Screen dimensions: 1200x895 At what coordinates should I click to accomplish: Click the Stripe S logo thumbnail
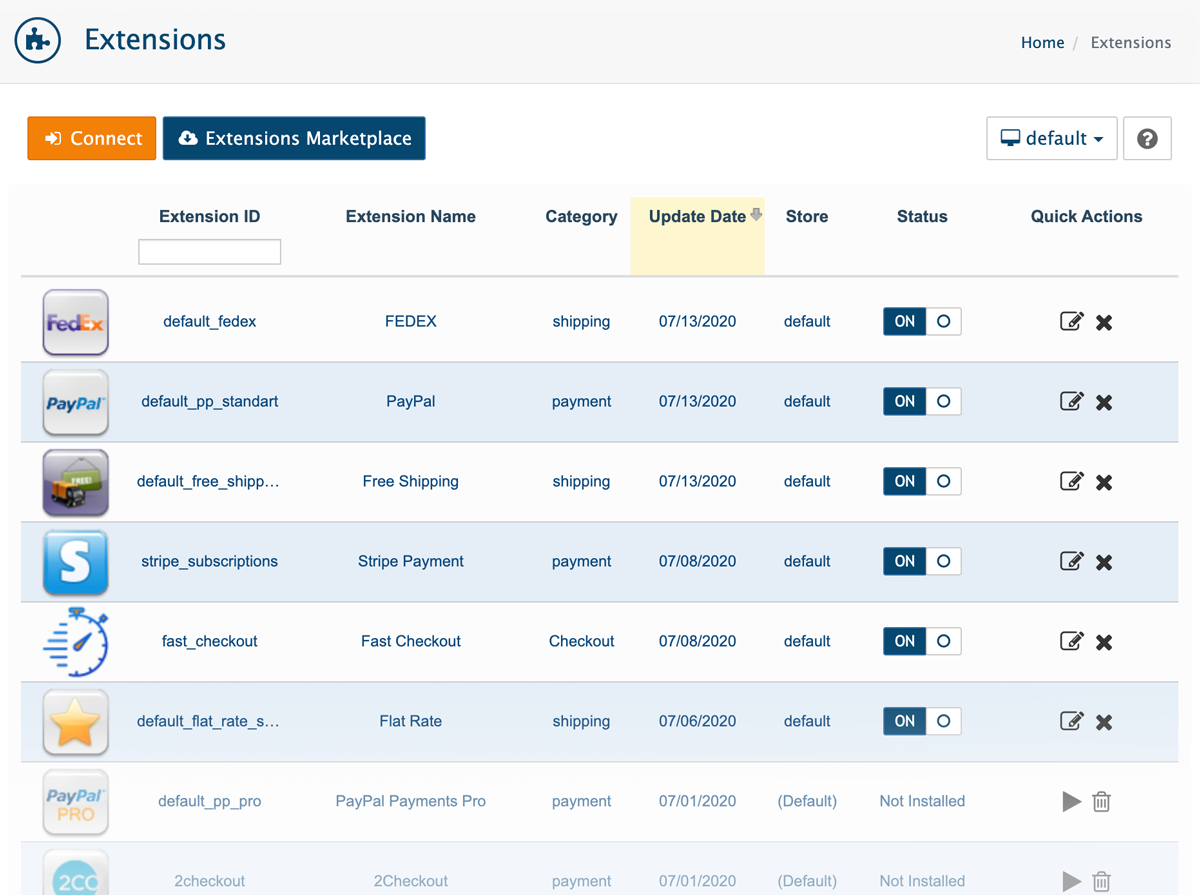76,562
